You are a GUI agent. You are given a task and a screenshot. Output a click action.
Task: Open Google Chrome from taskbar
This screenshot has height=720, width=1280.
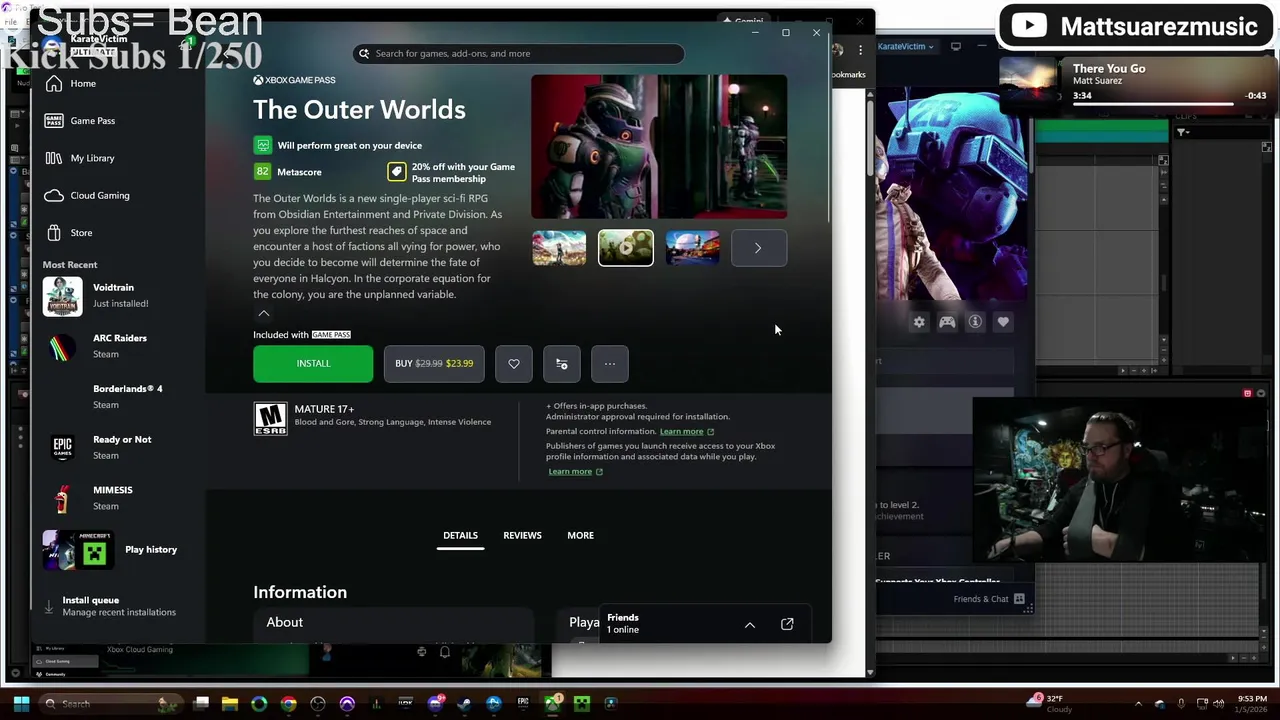pos(288,703)
